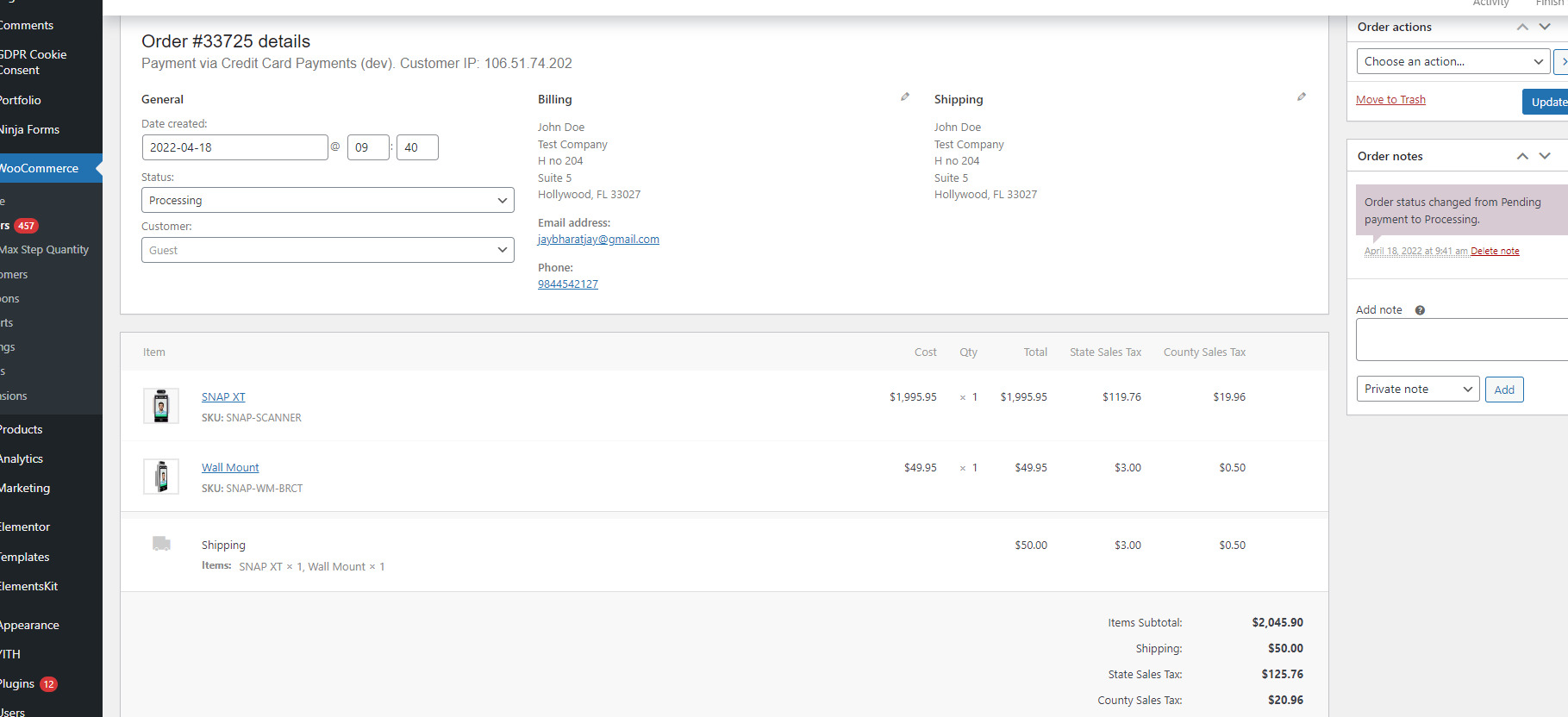Image resolution: width=1568 pixels, height=717 pixels.
Task: Click the Update order button
Action: click(x=1546, y=102)
